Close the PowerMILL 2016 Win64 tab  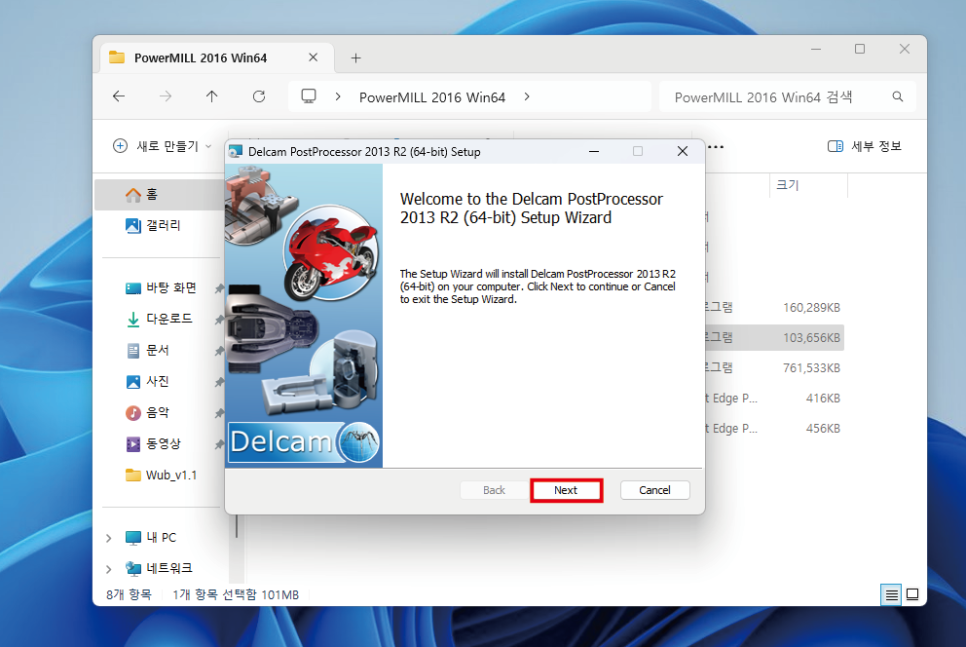click(313, 57)
